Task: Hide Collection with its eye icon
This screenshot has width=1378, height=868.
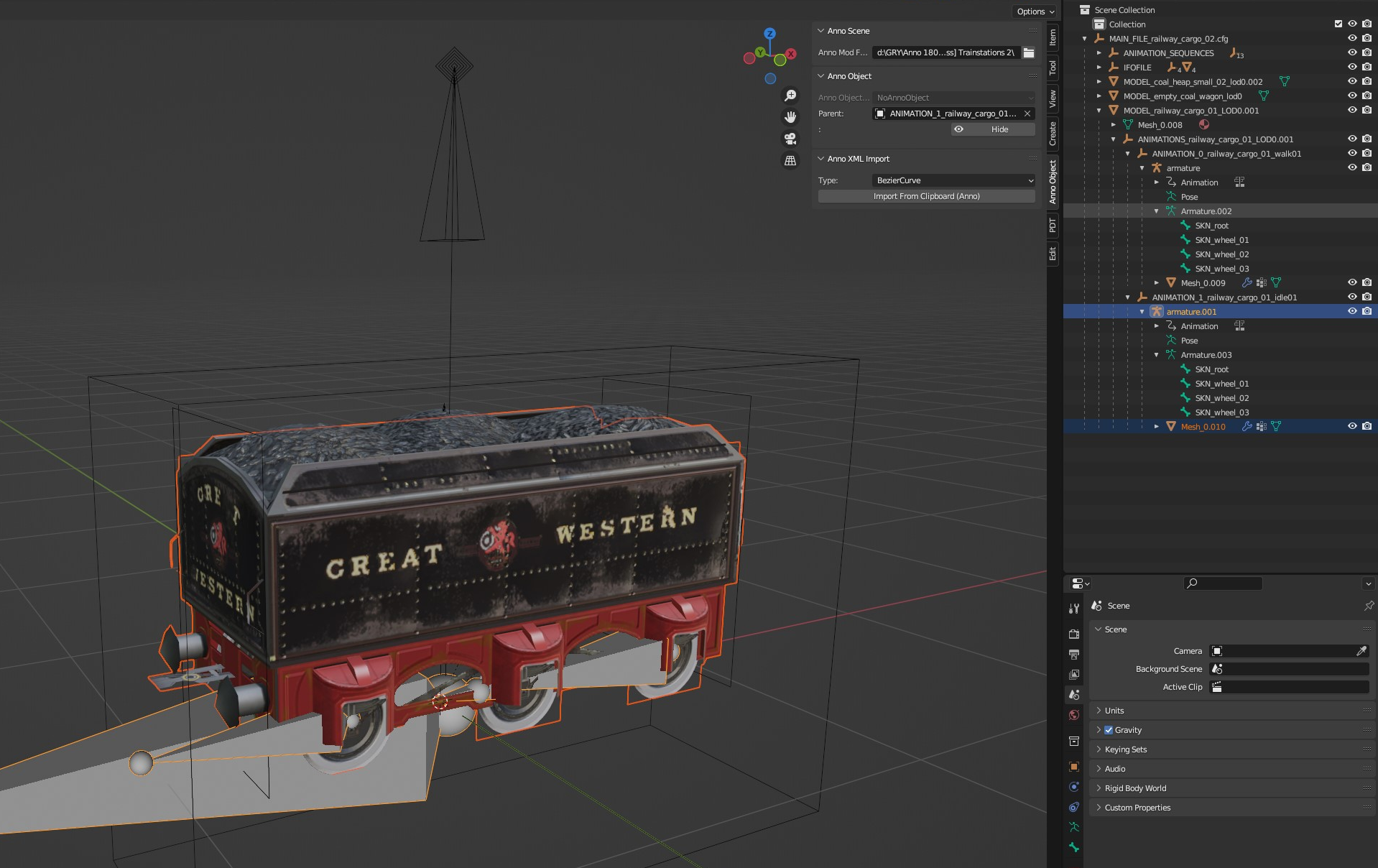Action: click(1352, 24)
